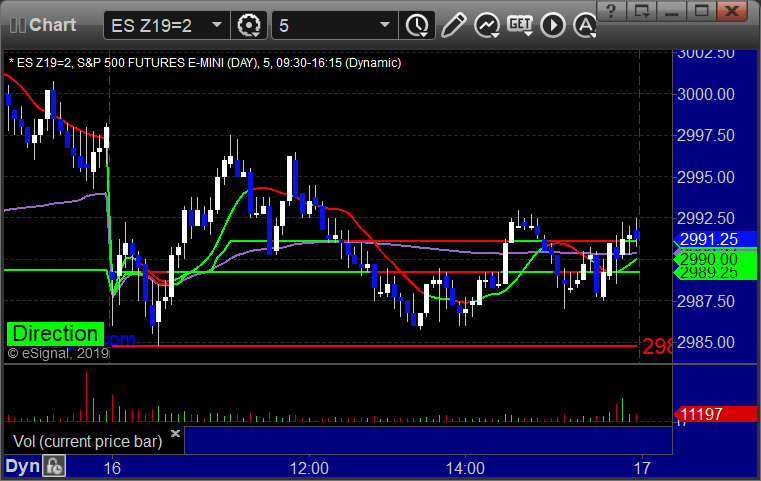Click the 2985.00 price axis label
761x481 pixels.
(706, 343)
